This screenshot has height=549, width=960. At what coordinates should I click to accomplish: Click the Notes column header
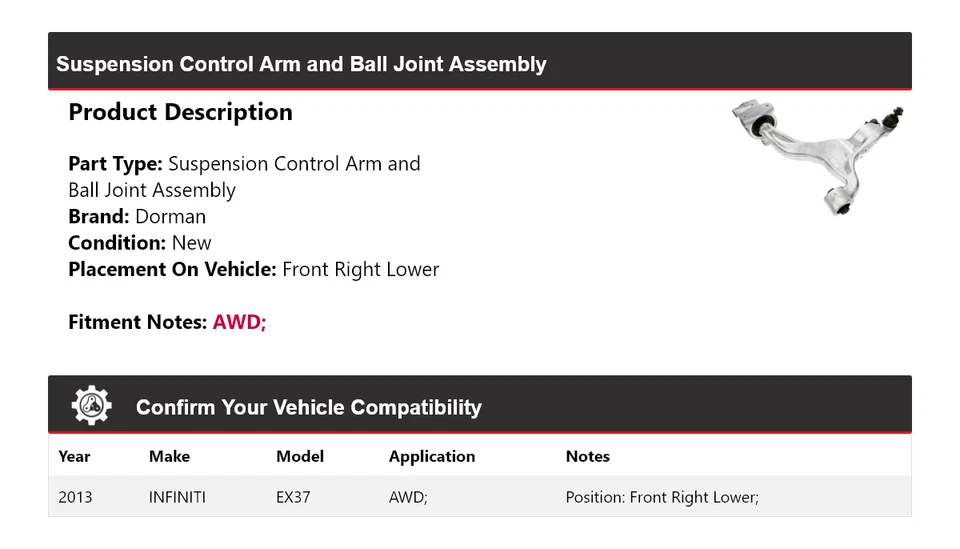pyautogui.click(x=588, y=457)
